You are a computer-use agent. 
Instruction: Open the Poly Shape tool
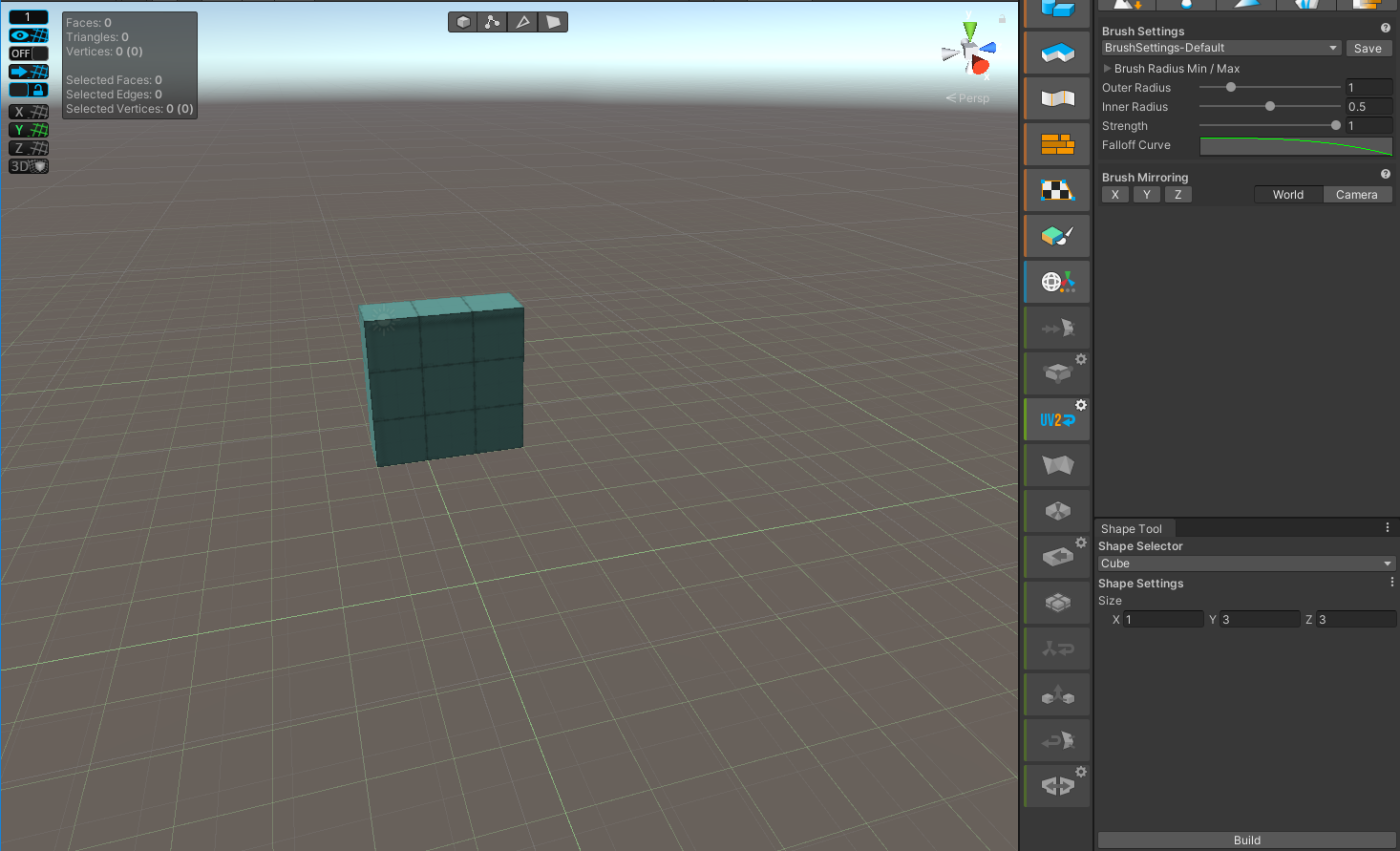click(1056, 53)
